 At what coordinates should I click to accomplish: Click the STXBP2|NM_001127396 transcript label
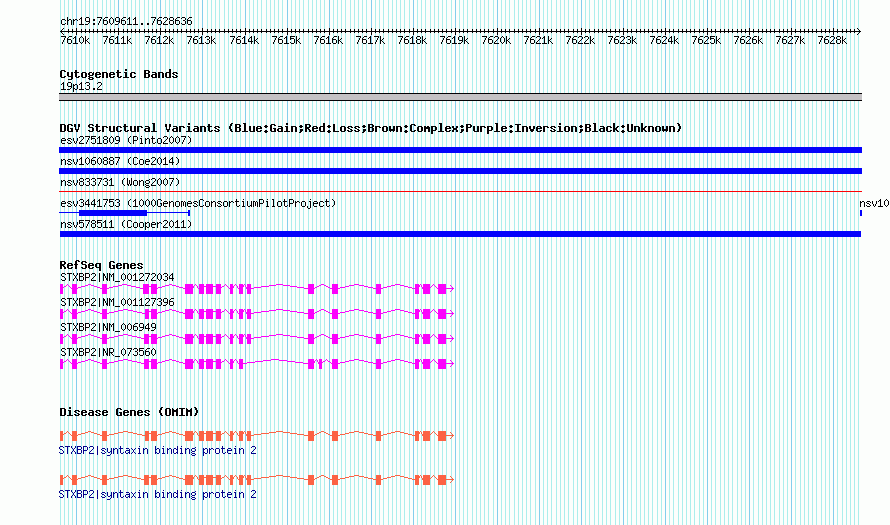[117, 303]
